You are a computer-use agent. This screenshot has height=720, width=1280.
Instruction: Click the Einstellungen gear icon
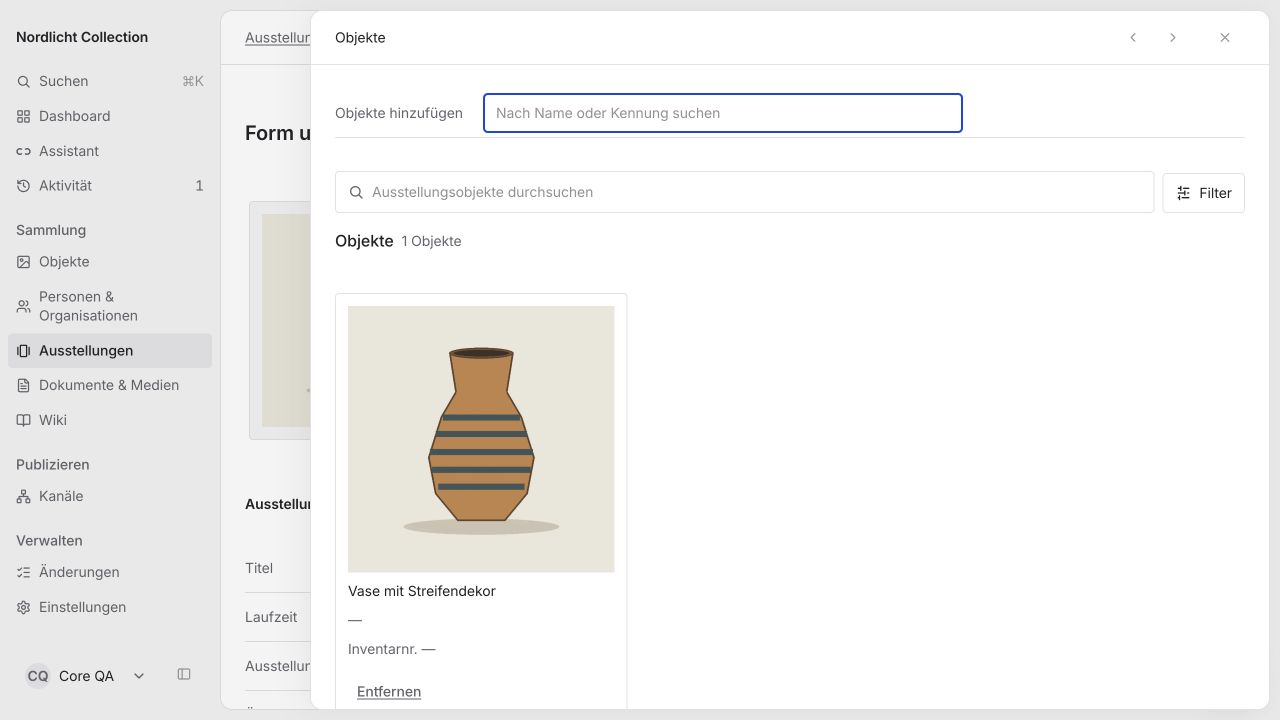tap(24, 607)
